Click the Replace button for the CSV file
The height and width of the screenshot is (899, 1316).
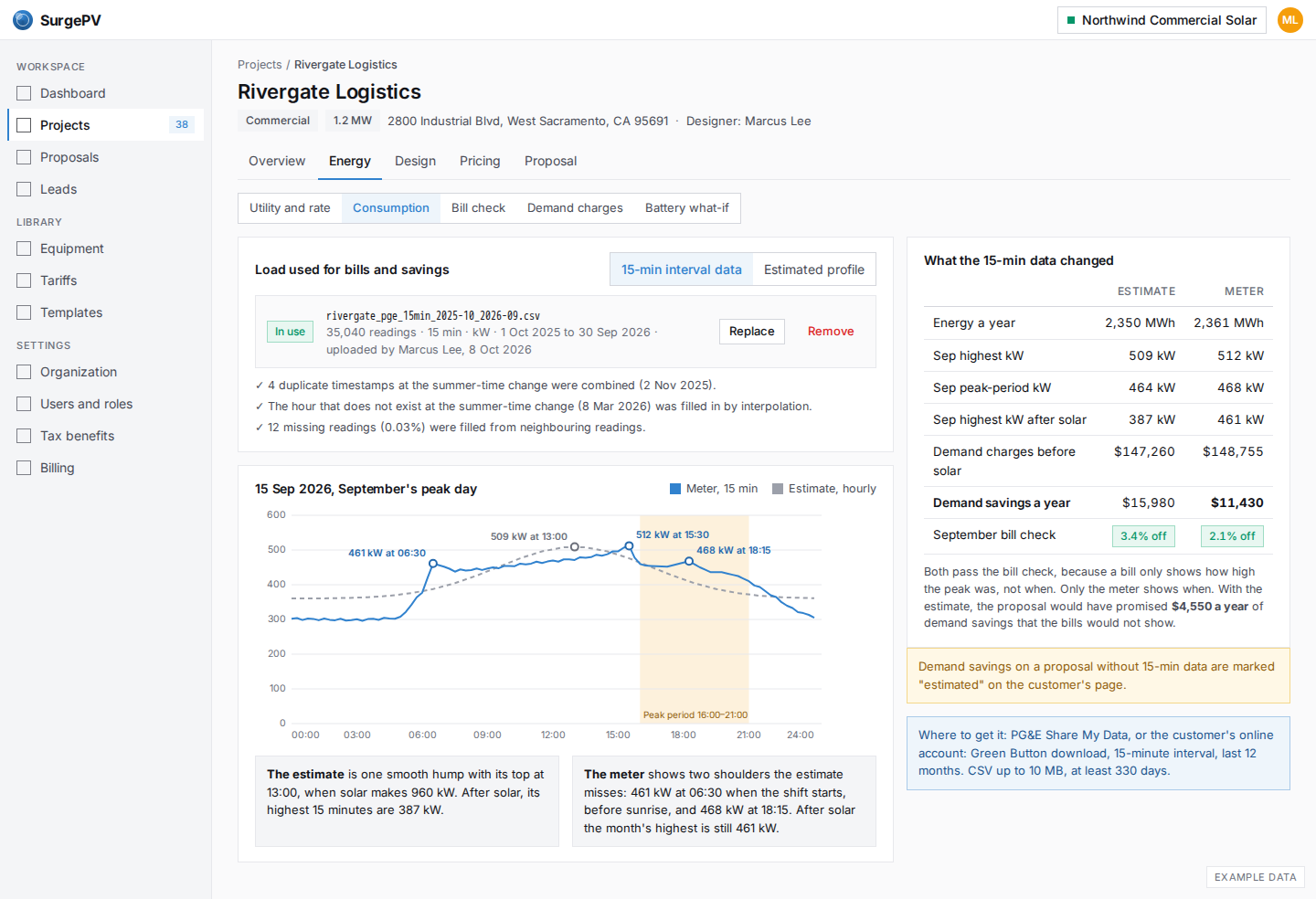coord(752,332)
